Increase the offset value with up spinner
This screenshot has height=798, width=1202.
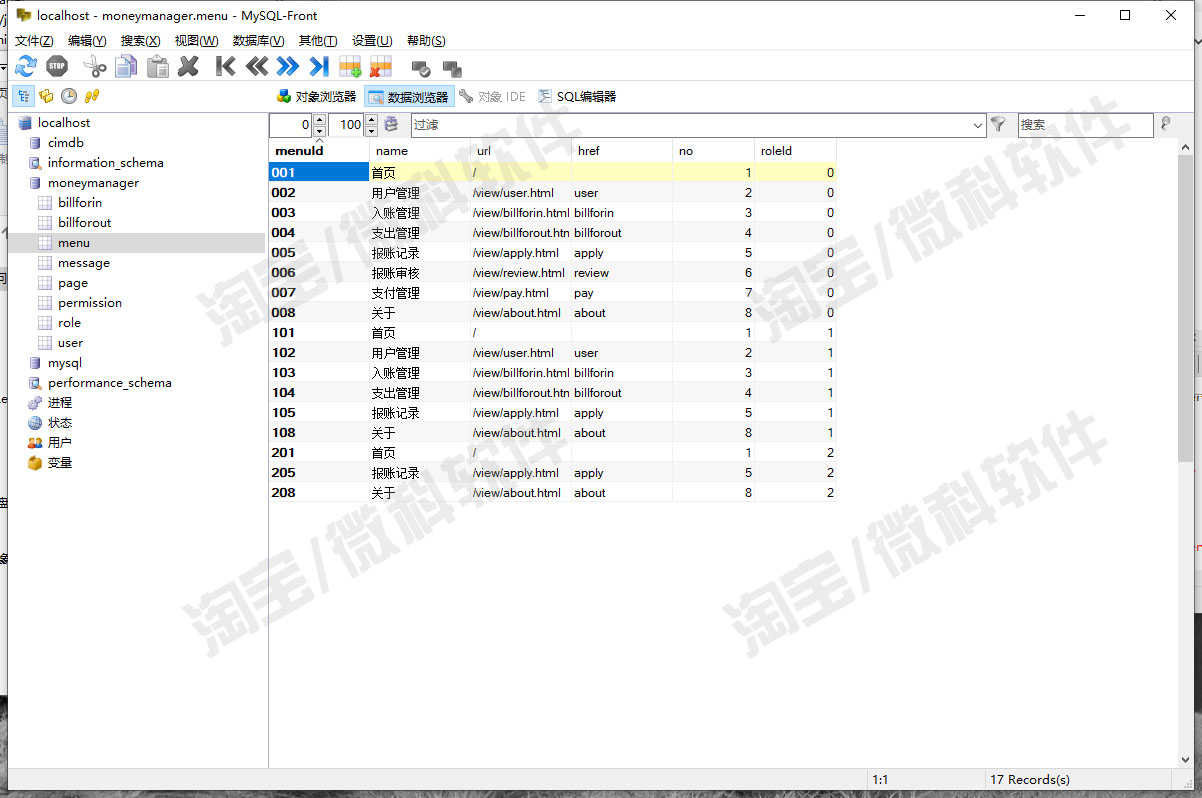319,119
